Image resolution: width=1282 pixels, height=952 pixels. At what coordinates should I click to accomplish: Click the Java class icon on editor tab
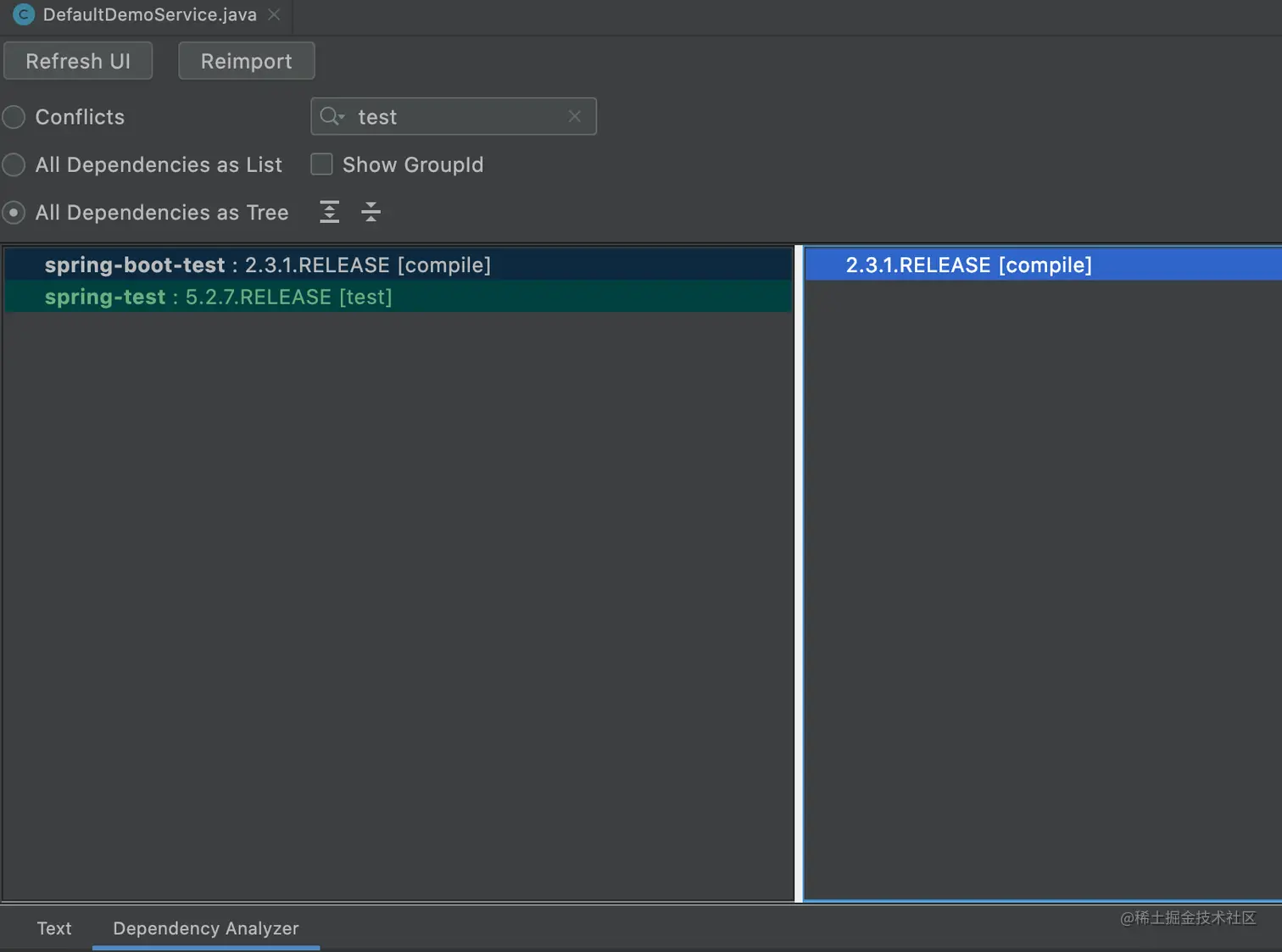(x=24, y=14)
